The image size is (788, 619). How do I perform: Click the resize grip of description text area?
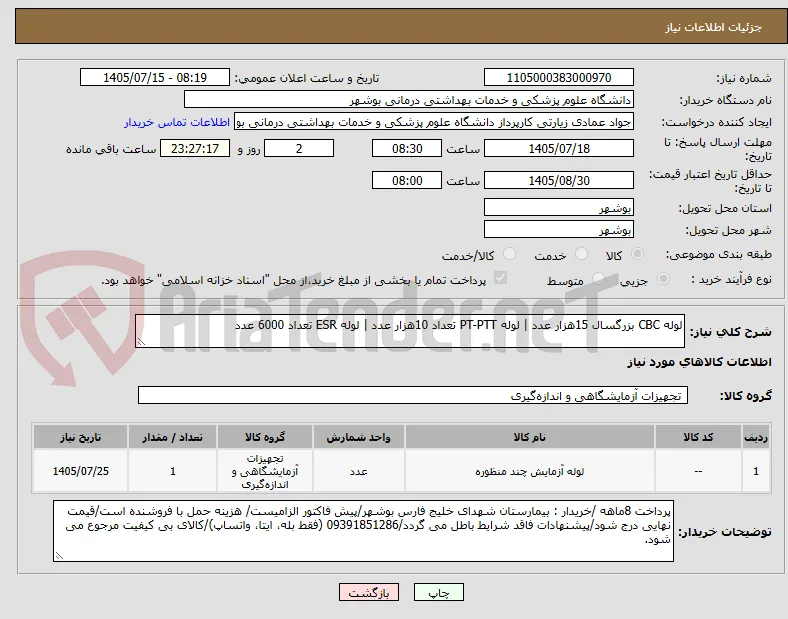(x=141, y=342)
